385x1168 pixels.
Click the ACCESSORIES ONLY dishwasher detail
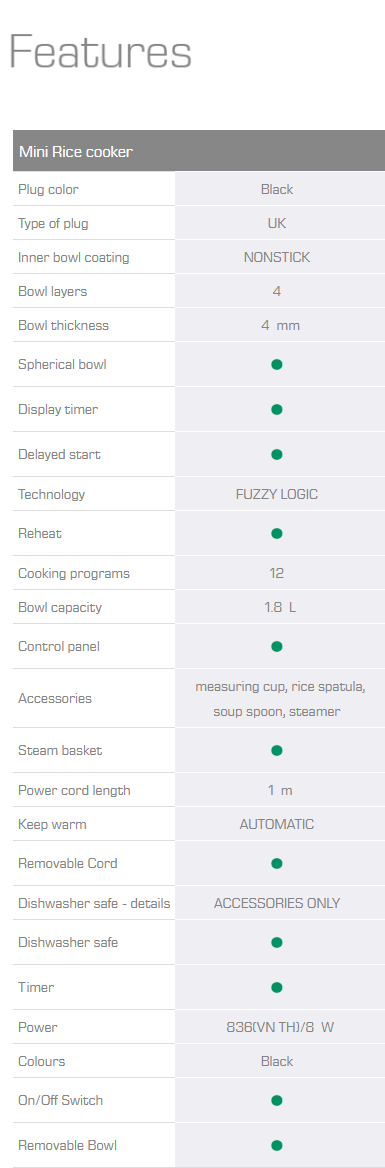pos(277,903)
